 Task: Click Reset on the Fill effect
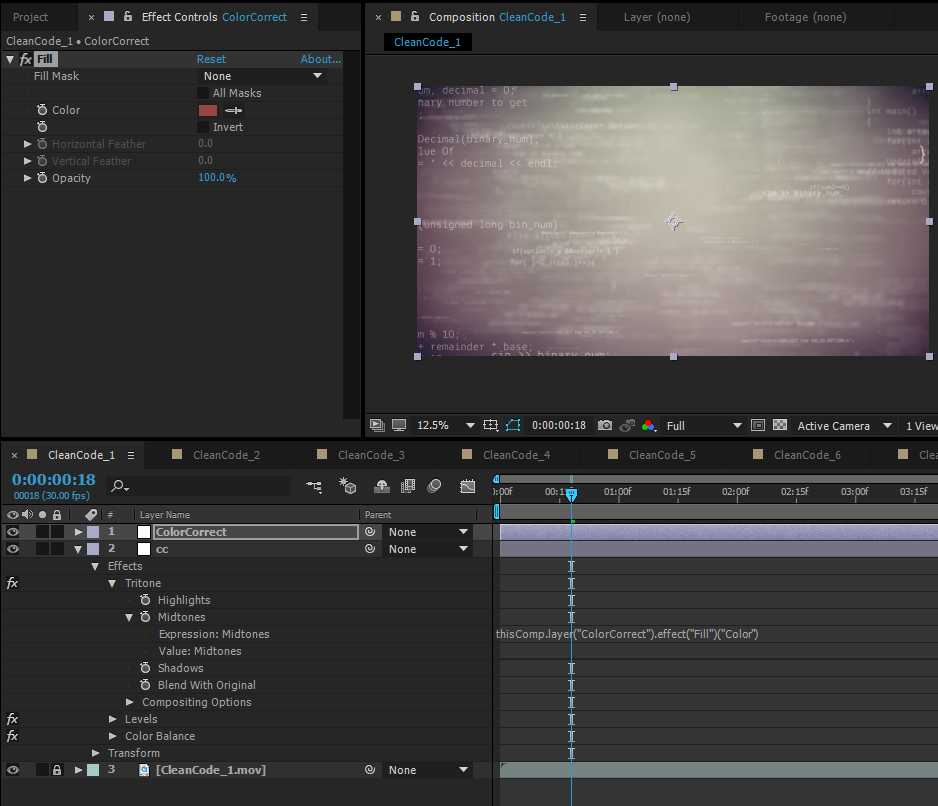pos(211,59)
